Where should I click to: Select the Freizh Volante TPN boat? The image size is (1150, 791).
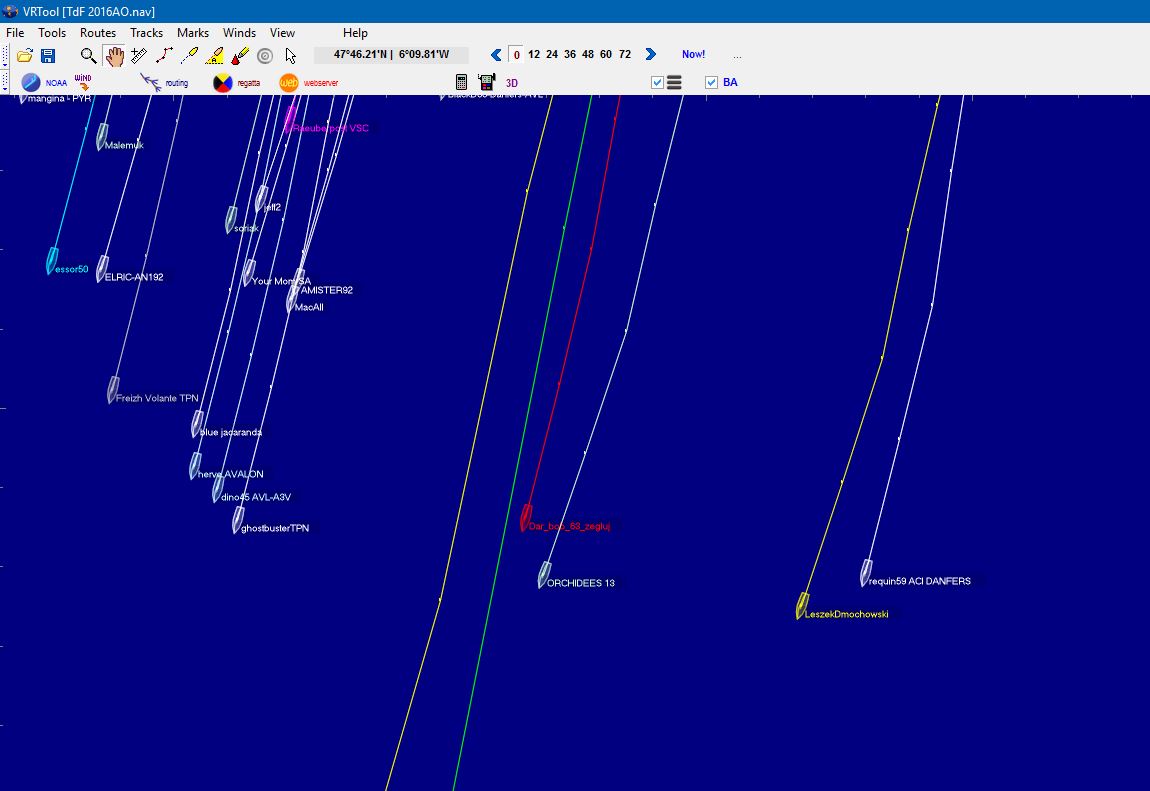[x=113, y=390]
